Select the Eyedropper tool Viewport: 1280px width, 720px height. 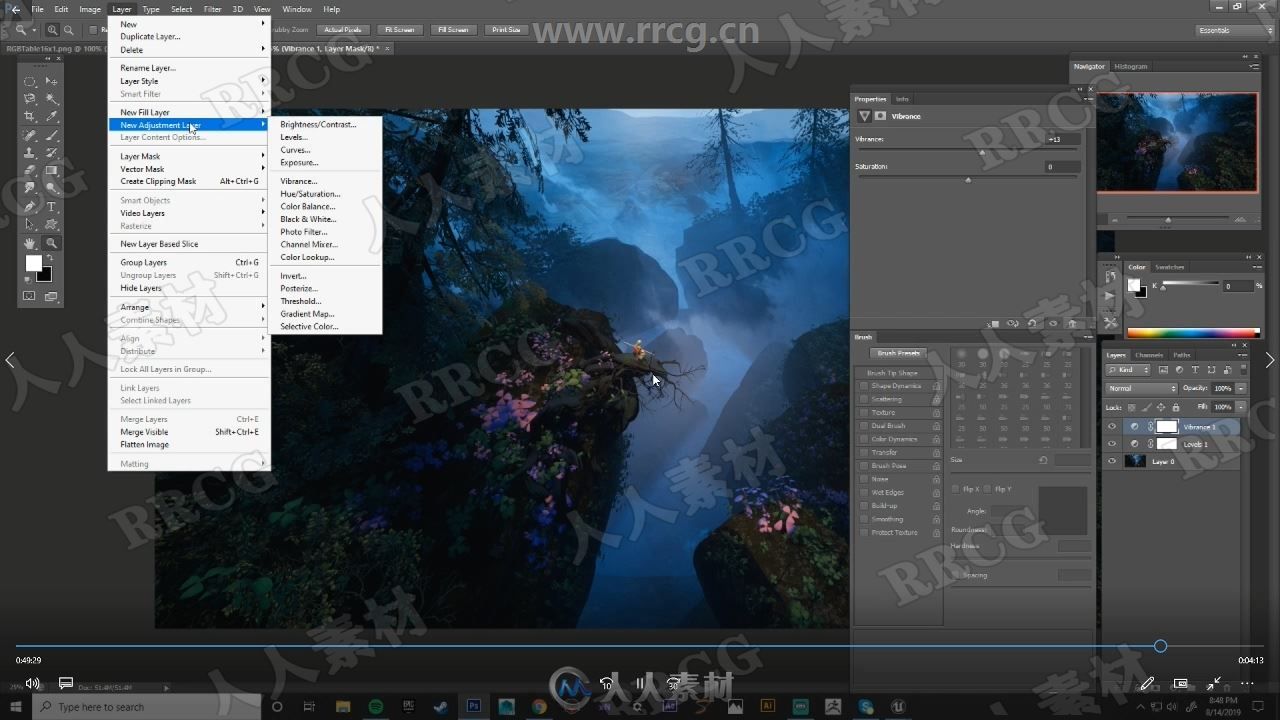pos(51,116)
